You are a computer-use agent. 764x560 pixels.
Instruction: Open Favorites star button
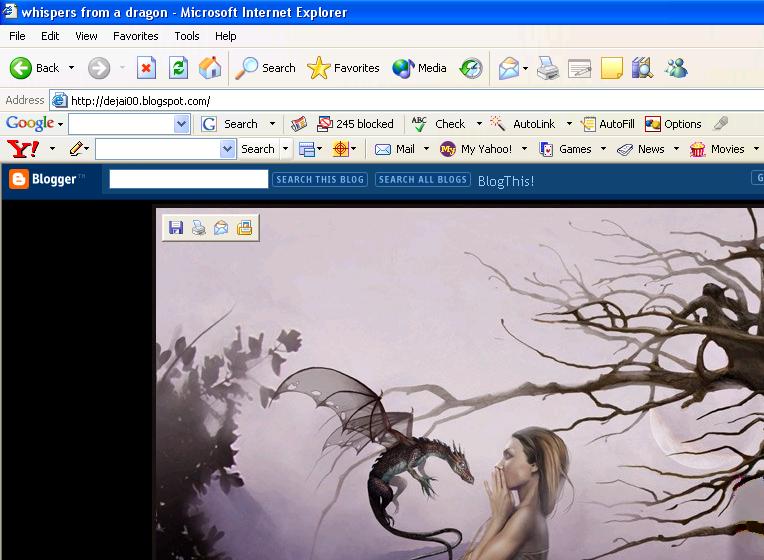[343, 68]
